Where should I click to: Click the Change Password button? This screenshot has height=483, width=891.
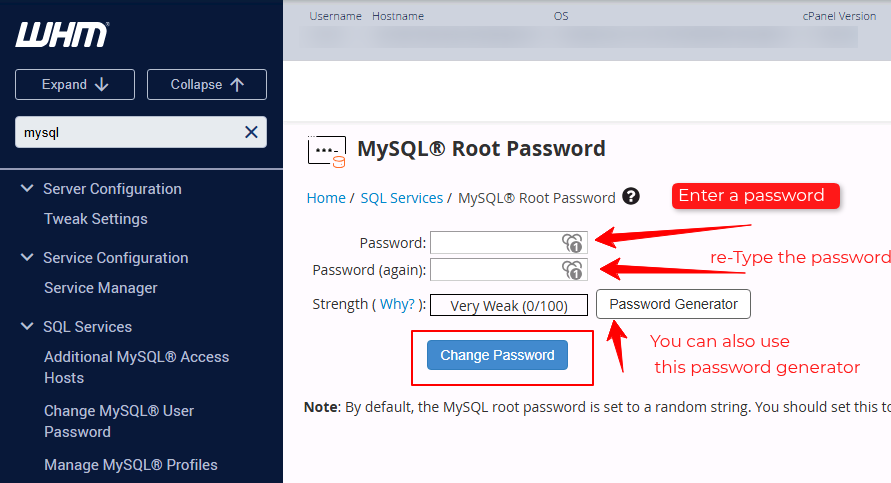pyautogui.click(x=497, y=355)
